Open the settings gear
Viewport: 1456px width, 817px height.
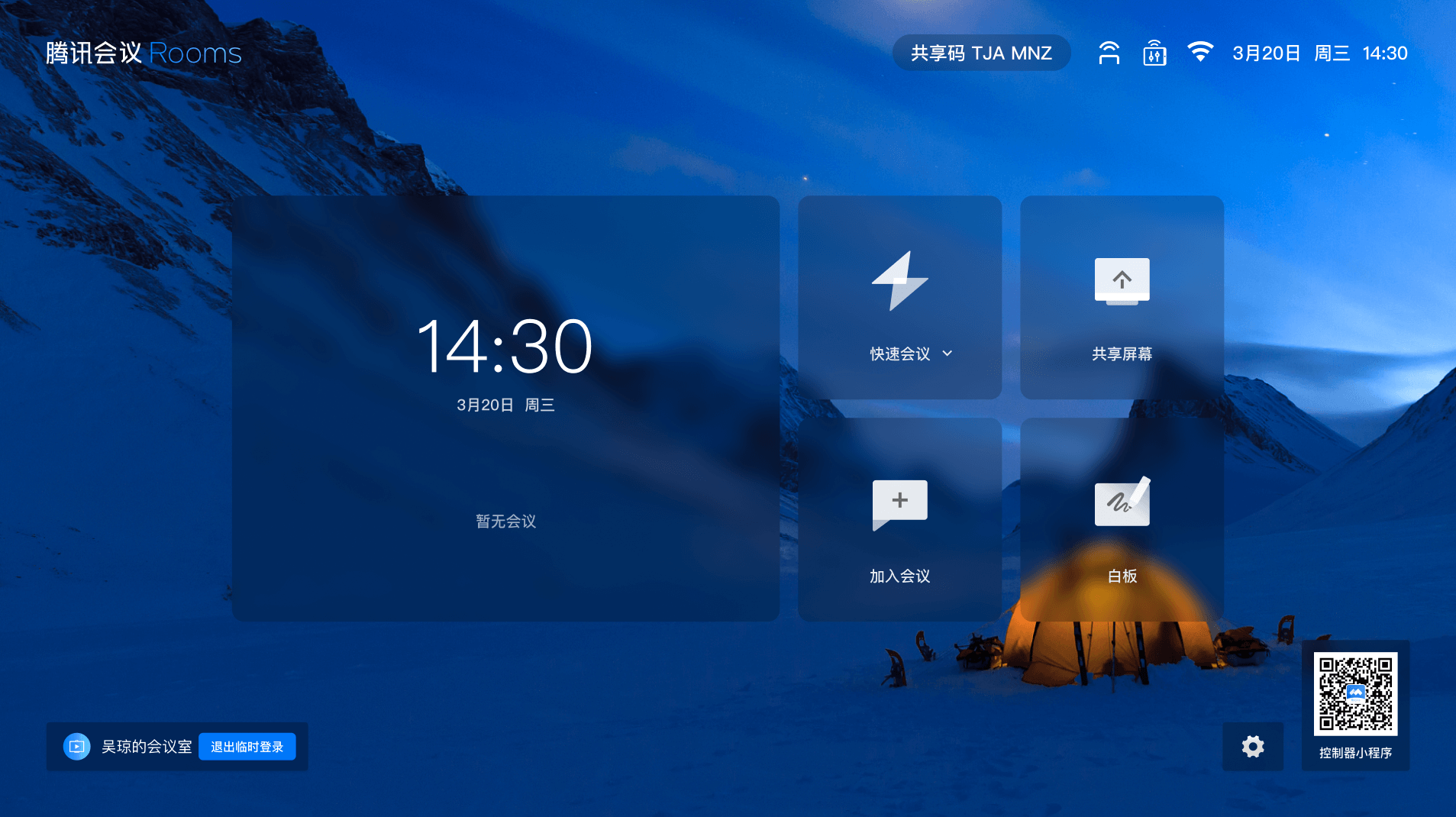point(1252,746)
